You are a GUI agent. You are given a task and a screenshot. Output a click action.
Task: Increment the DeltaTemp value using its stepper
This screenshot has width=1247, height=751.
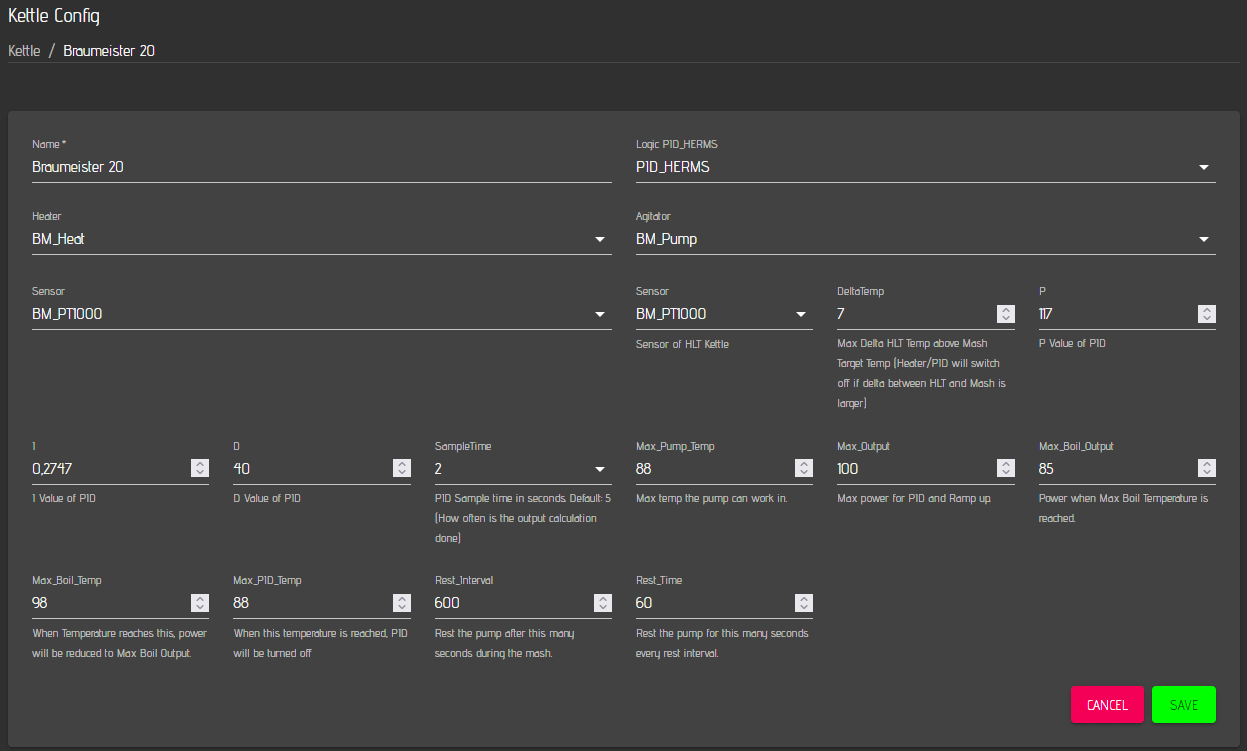pos(1006,310)
